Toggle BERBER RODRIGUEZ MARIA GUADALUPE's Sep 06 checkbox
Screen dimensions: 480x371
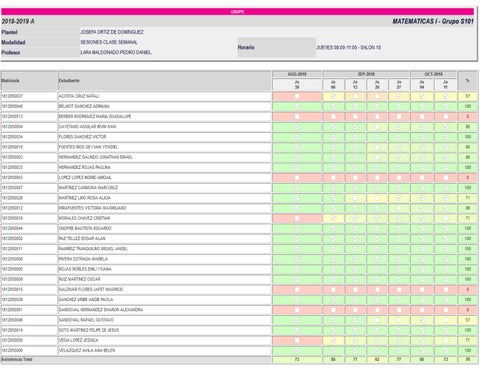point(333,117)
